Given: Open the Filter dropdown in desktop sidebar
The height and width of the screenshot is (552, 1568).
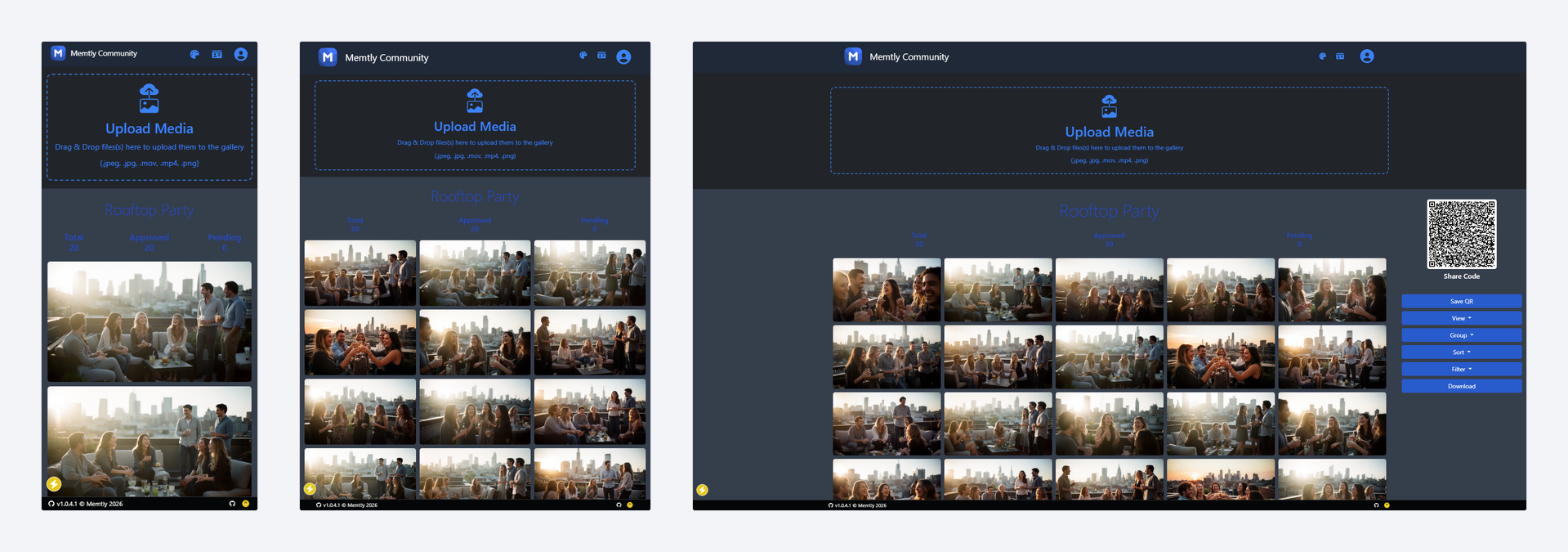Looking at the screenshot, I should [x=1461, y=370].
